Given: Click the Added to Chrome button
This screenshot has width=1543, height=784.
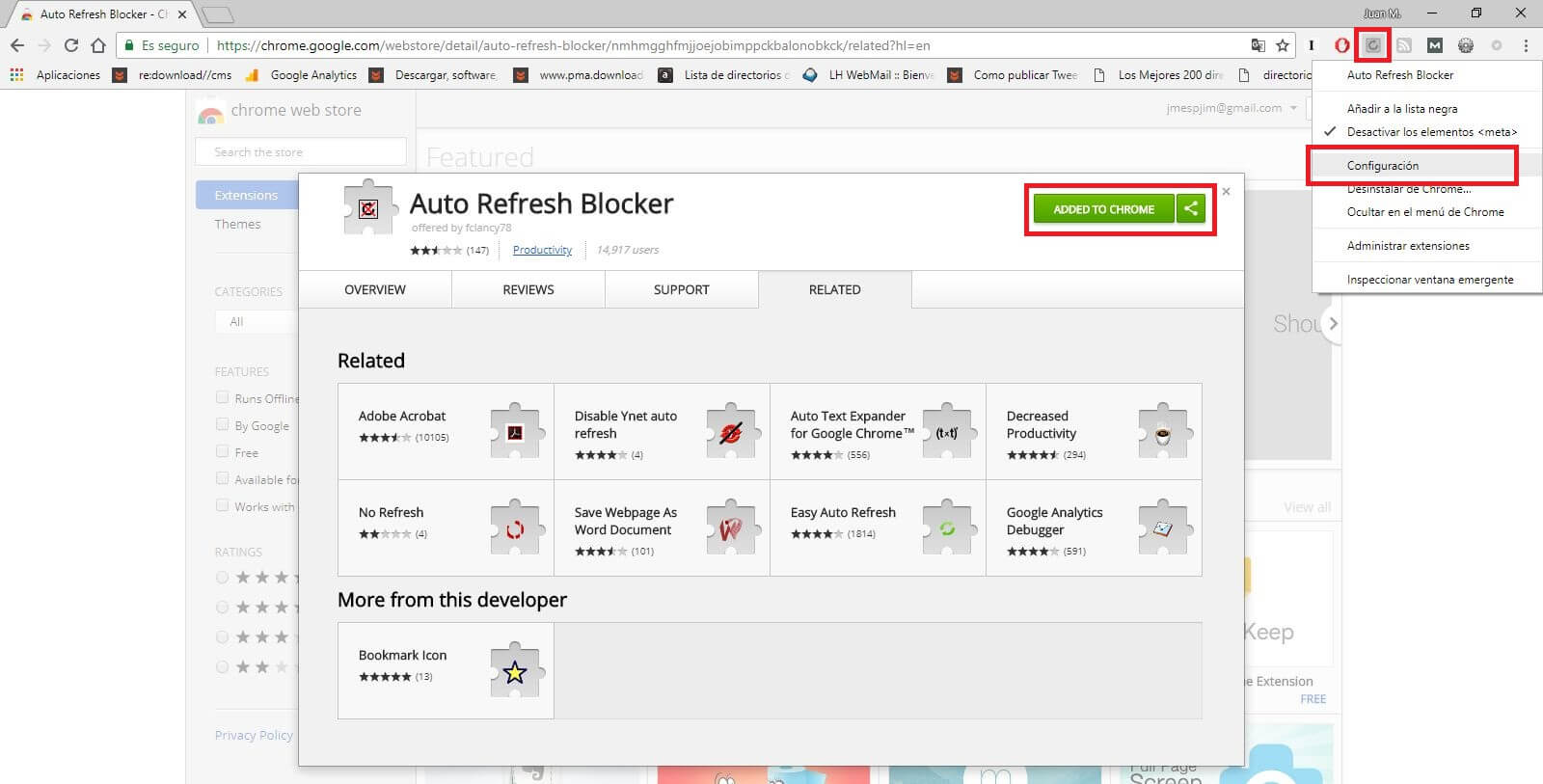Looking at the screenshot, I should tap(1103, 209).
